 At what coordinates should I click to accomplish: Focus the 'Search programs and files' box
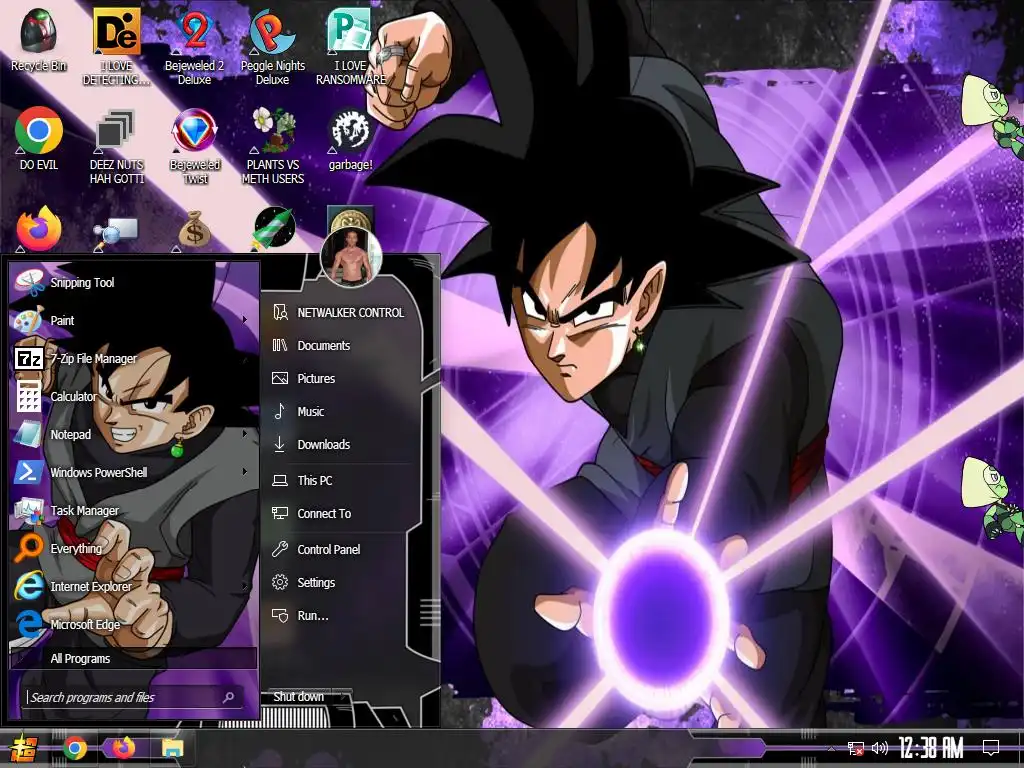tap(133, 697)
